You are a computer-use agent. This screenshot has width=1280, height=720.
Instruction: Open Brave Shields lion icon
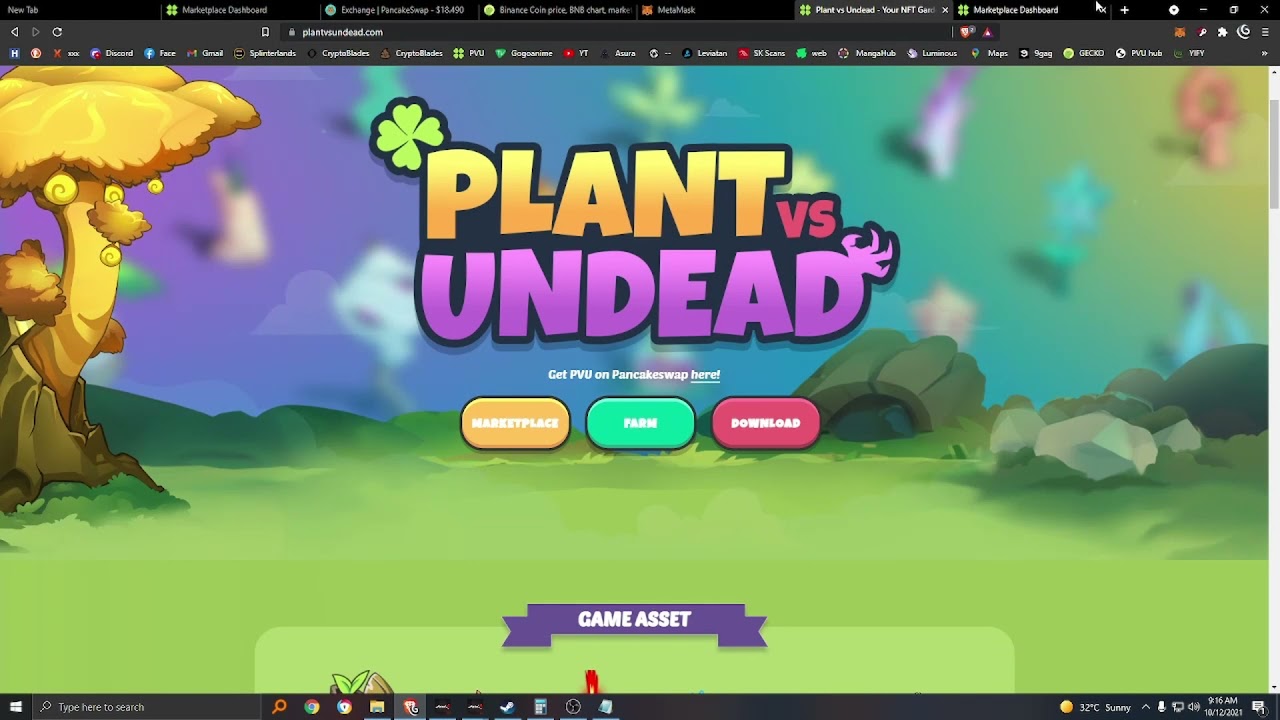pyautogui.click(x=966, y=32)
